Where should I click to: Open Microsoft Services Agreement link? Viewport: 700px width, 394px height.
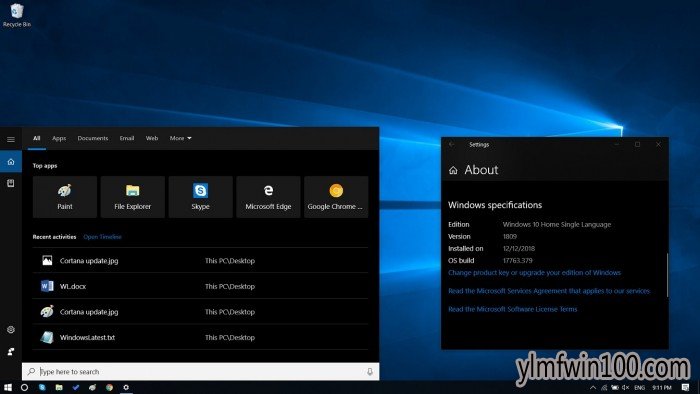coord(549,291)
